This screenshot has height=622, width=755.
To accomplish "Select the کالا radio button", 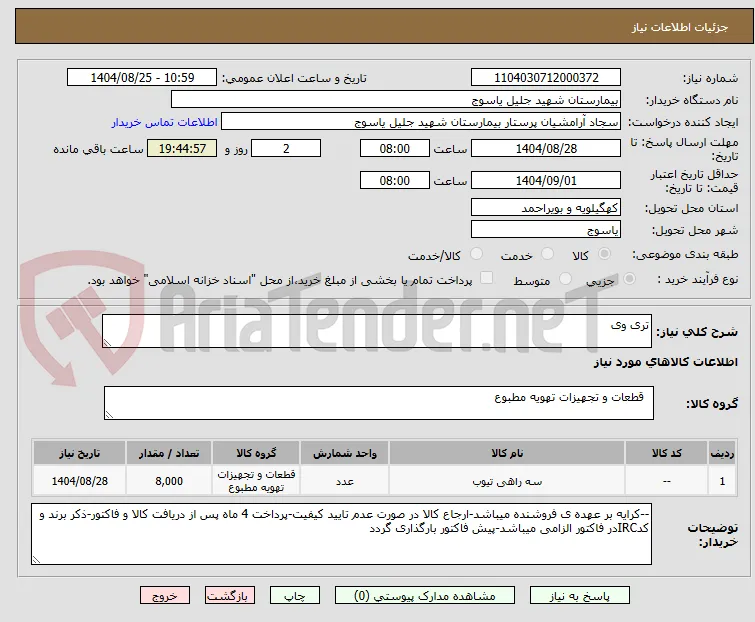I will pyautogui.click(x=604, y=254).
